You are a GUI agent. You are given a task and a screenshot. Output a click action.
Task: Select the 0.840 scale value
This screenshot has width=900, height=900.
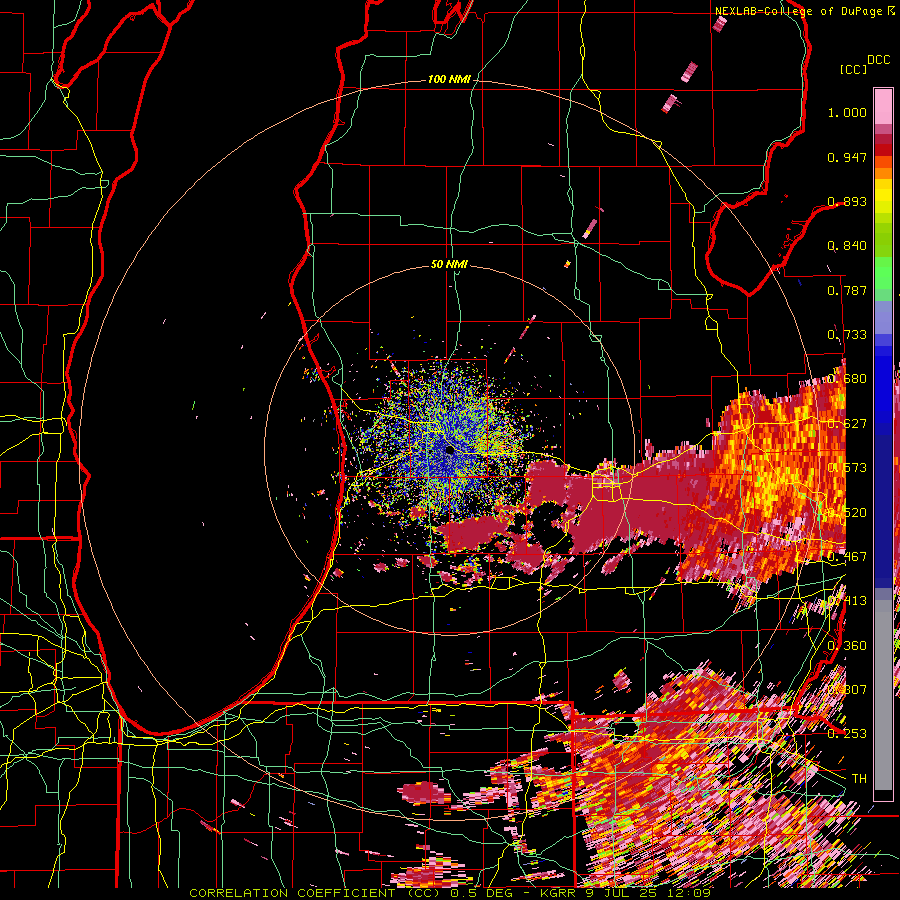click(x=847, y=246)
